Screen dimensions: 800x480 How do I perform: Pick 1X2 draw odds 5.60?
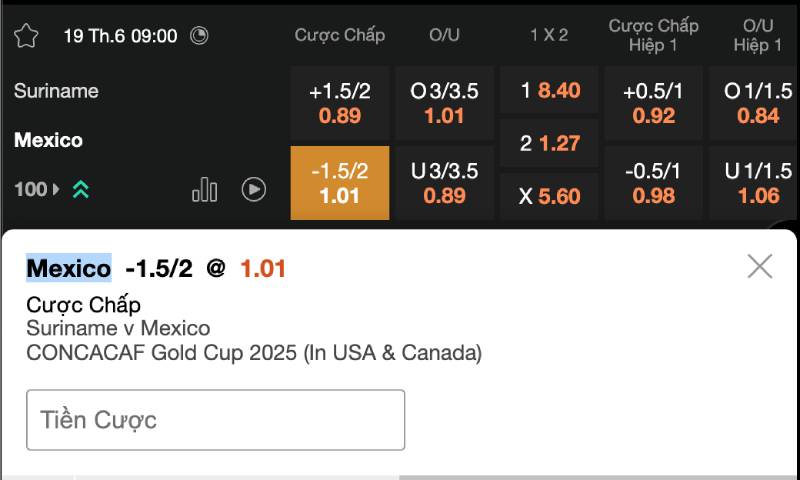click(549, 196)
